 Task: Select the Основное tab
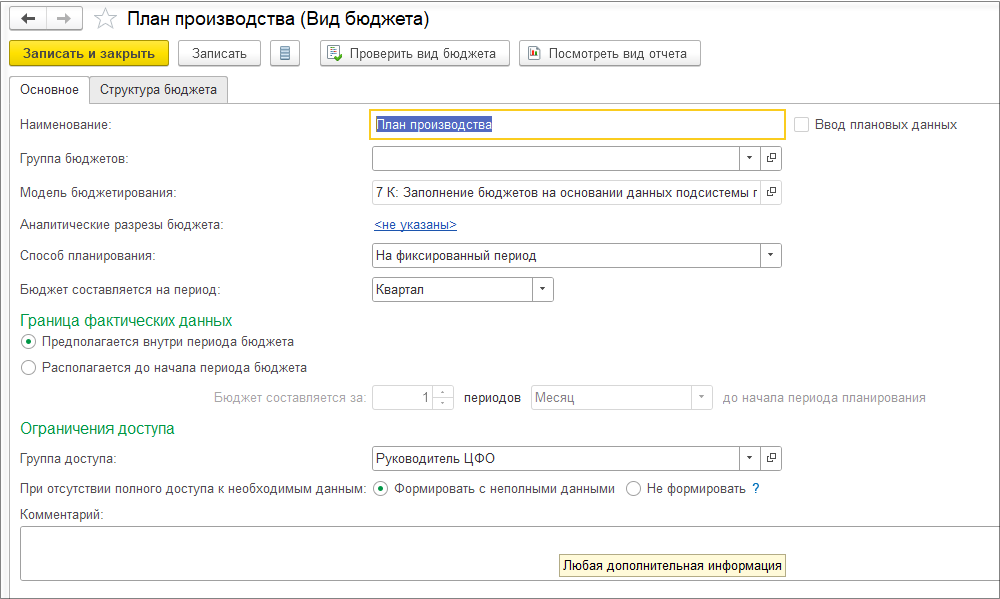pyautogui.click(x=49, y=90)
